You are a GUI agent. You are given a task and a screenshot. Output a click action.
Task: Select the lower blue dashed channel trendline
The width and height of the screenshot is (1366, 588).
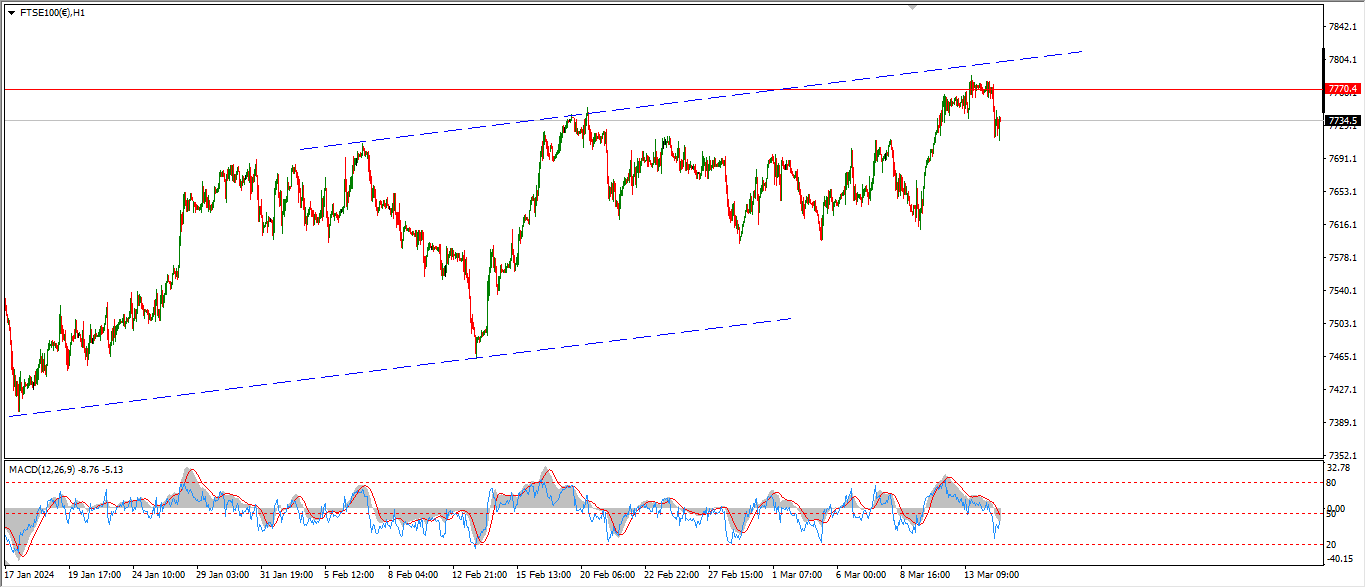pos(400,367)
